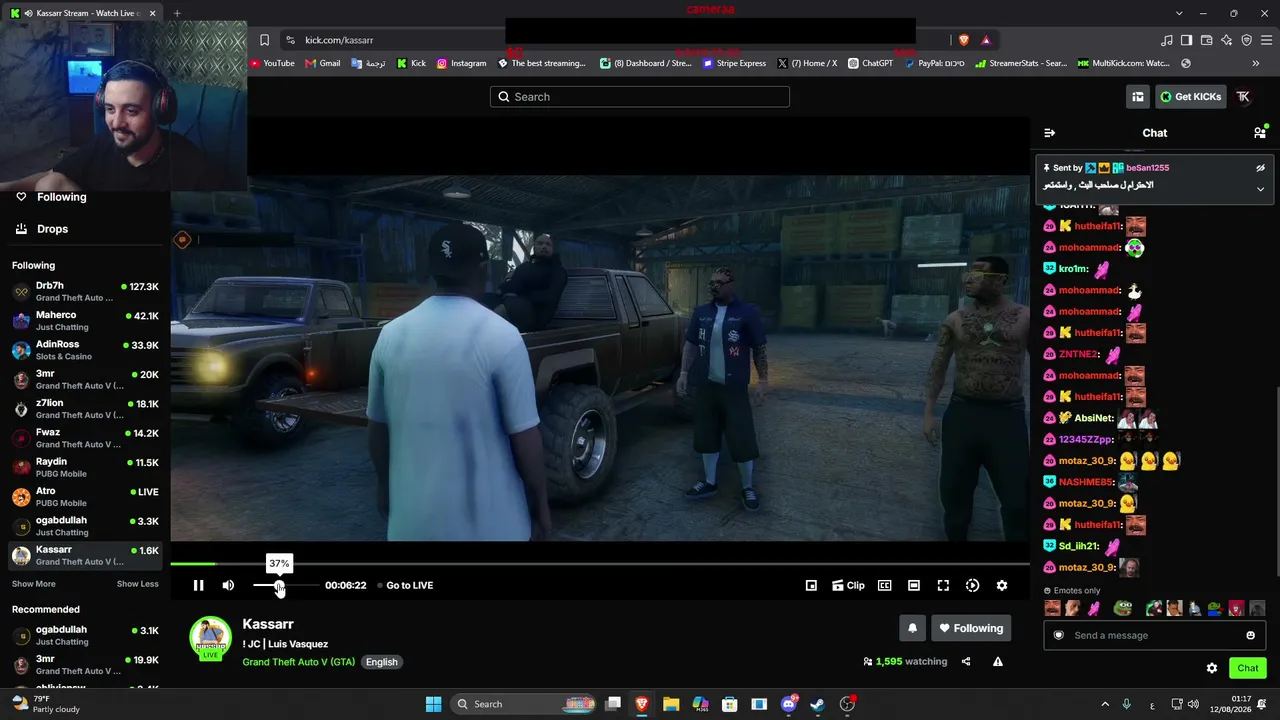Toggle closed captions CC
Screen dimensions: 1280x720
click(x=884, y=585)
